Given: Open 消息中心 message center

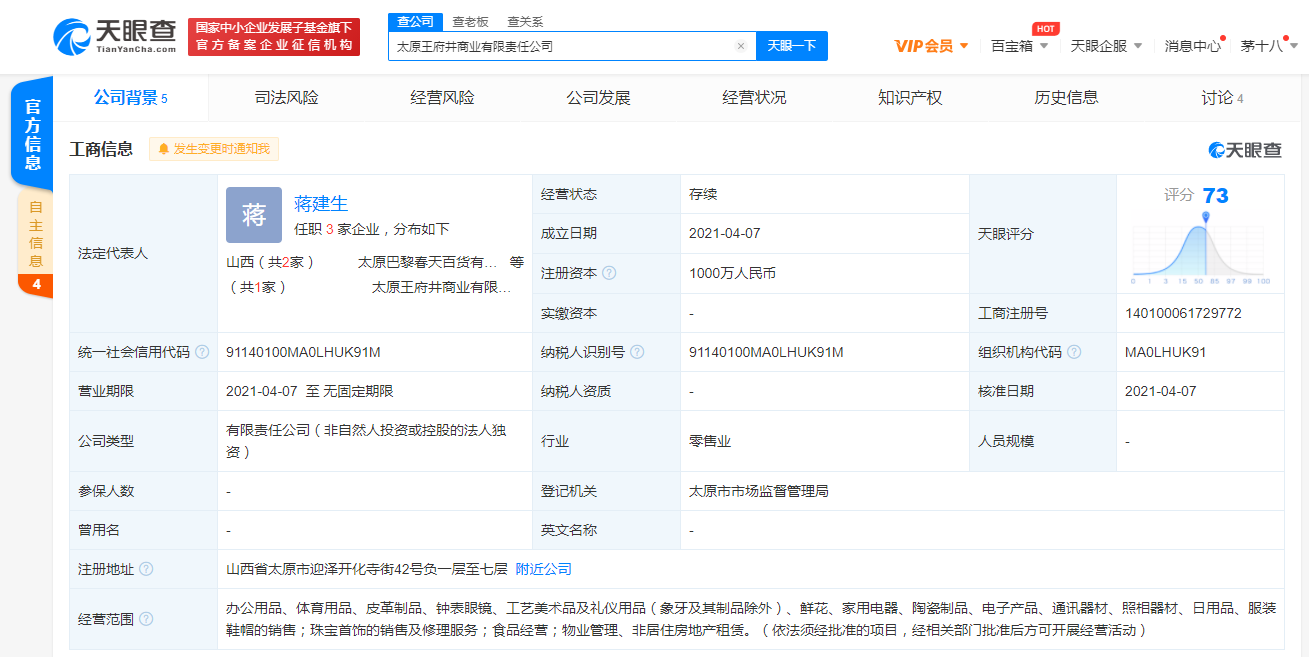Looking at the screenshot, I should [x=1192, y=46].
